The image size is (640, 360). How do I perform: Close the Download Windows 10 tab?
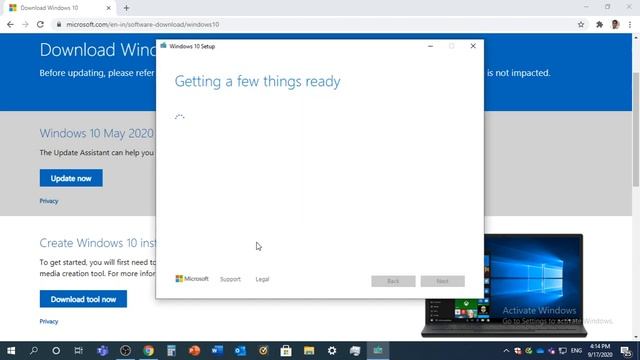click(109, 8)
